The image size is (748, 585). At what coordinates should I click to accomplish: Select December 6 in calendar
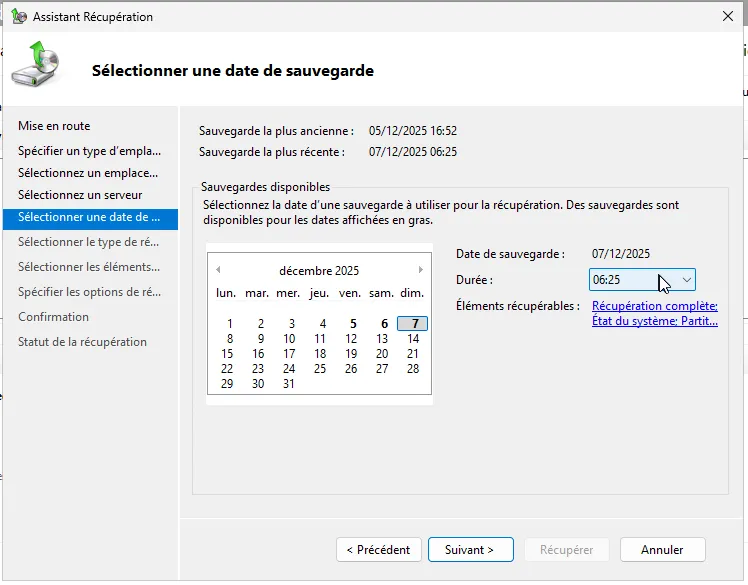point(383,324)
